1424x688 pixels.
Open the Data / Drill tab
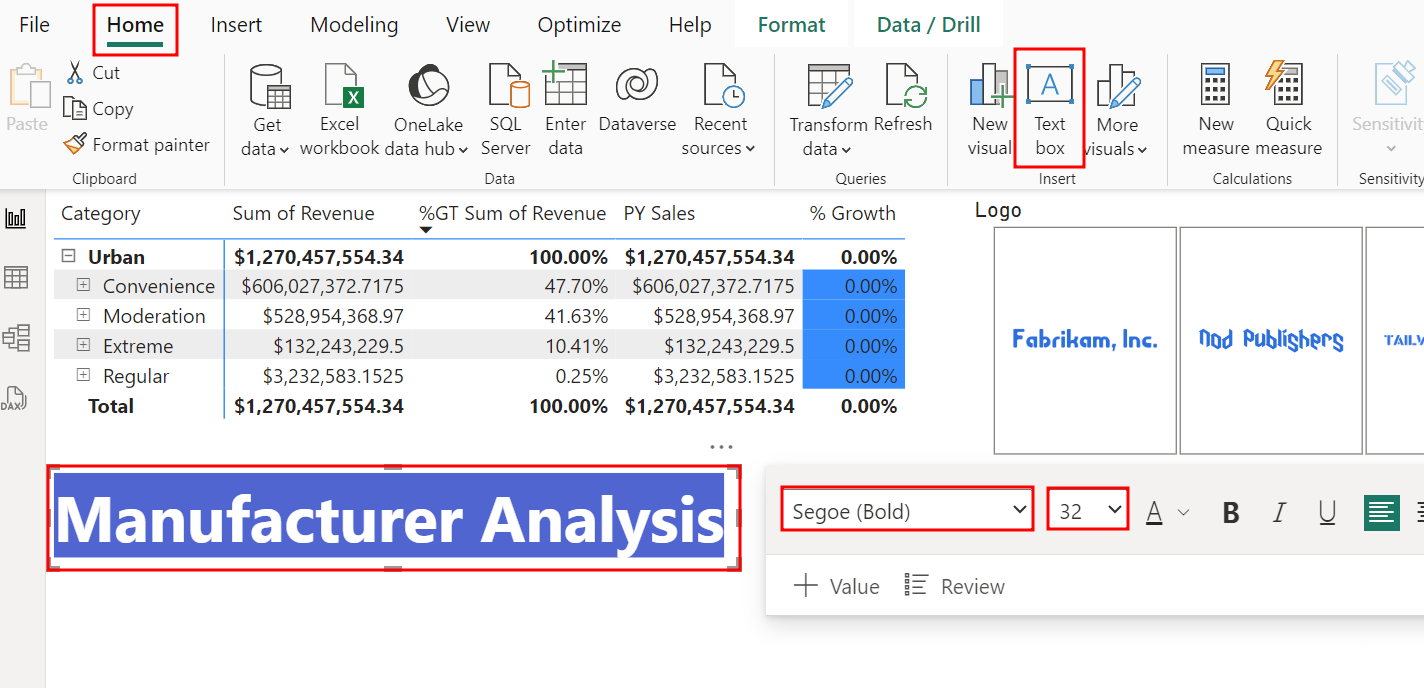click(927, 24)
